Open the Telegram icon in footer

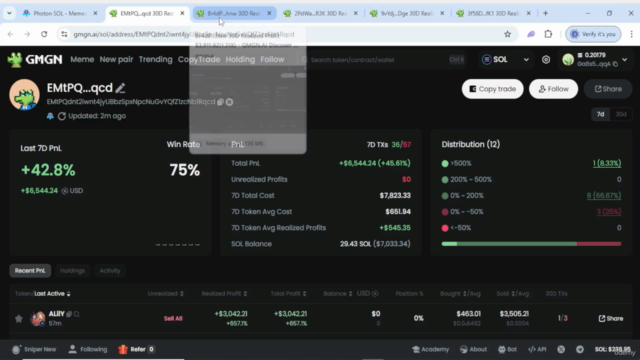pos(580,349)
